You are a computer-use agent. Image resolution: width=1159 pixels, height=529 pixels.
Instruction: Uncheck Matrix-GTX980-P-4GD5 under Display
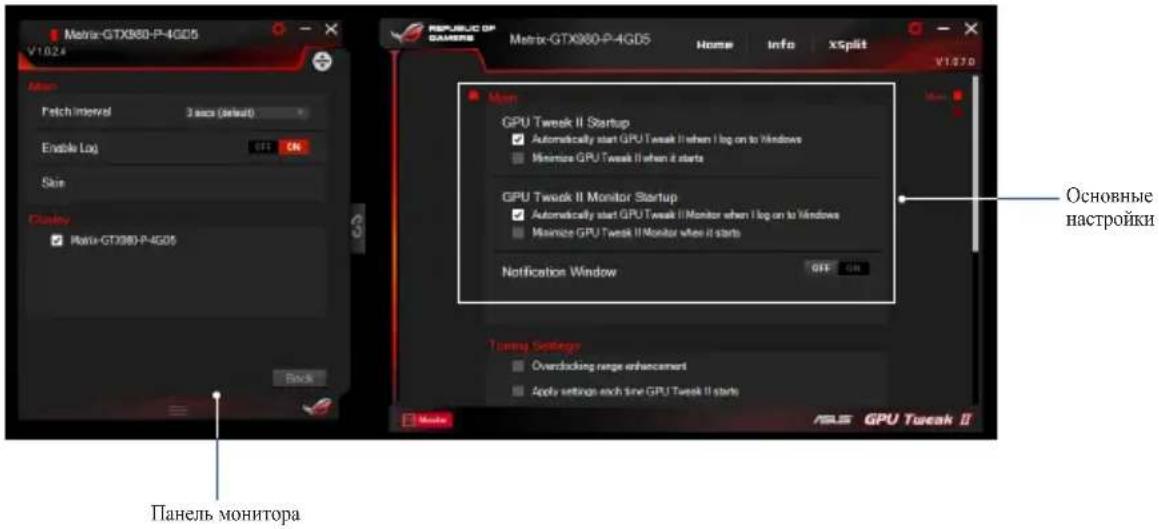[57, 241]
